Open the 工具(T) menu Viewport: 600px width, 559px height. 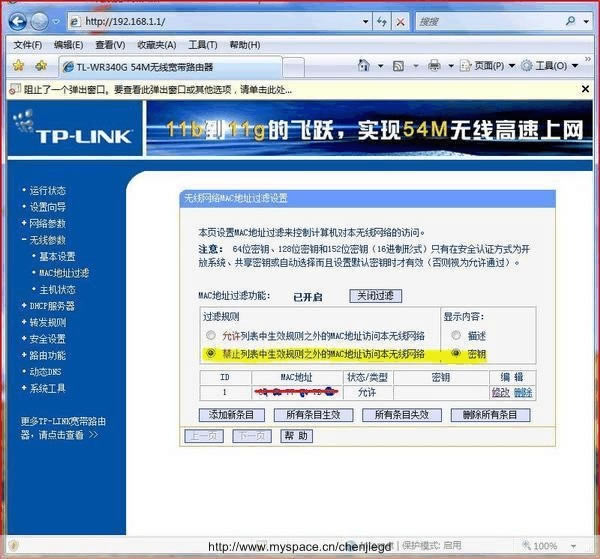coord(203,45)
